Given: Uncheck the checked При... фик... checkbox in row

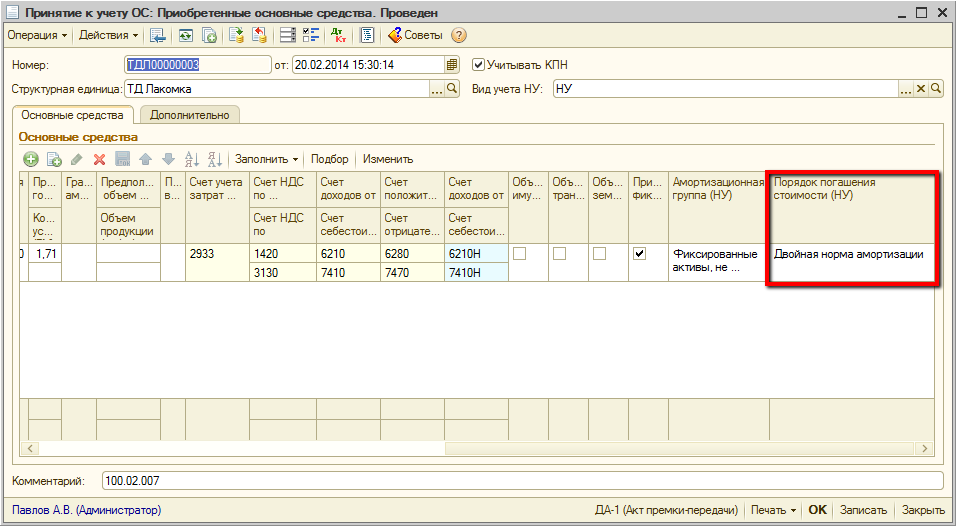Looking at the screenshot, I should [639, 254].
